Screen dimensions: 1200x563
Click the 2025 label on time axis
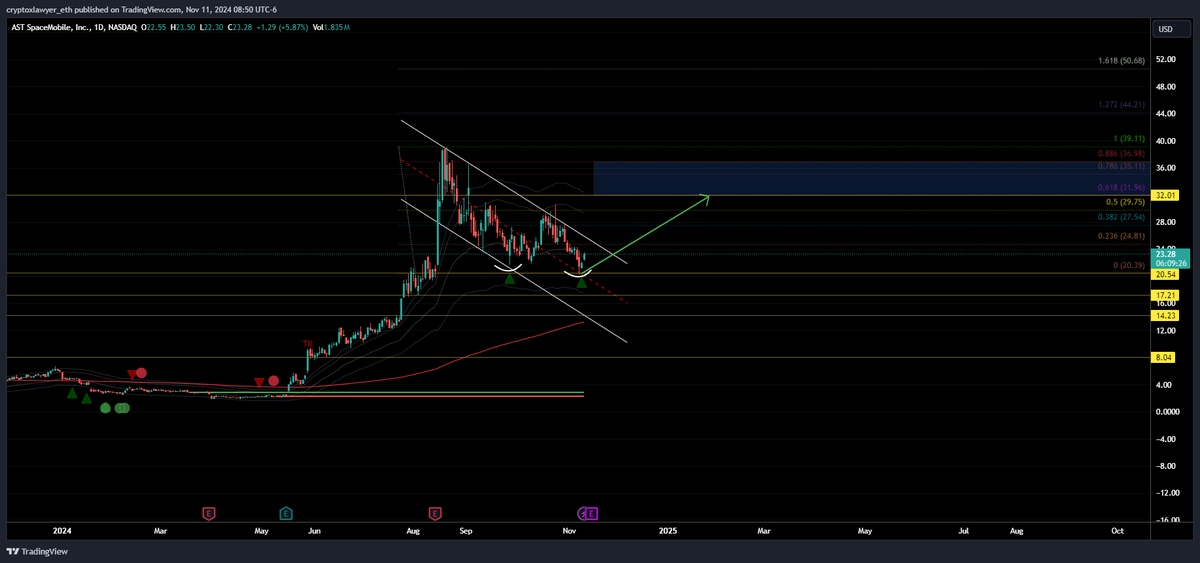(x=666, y=532)
